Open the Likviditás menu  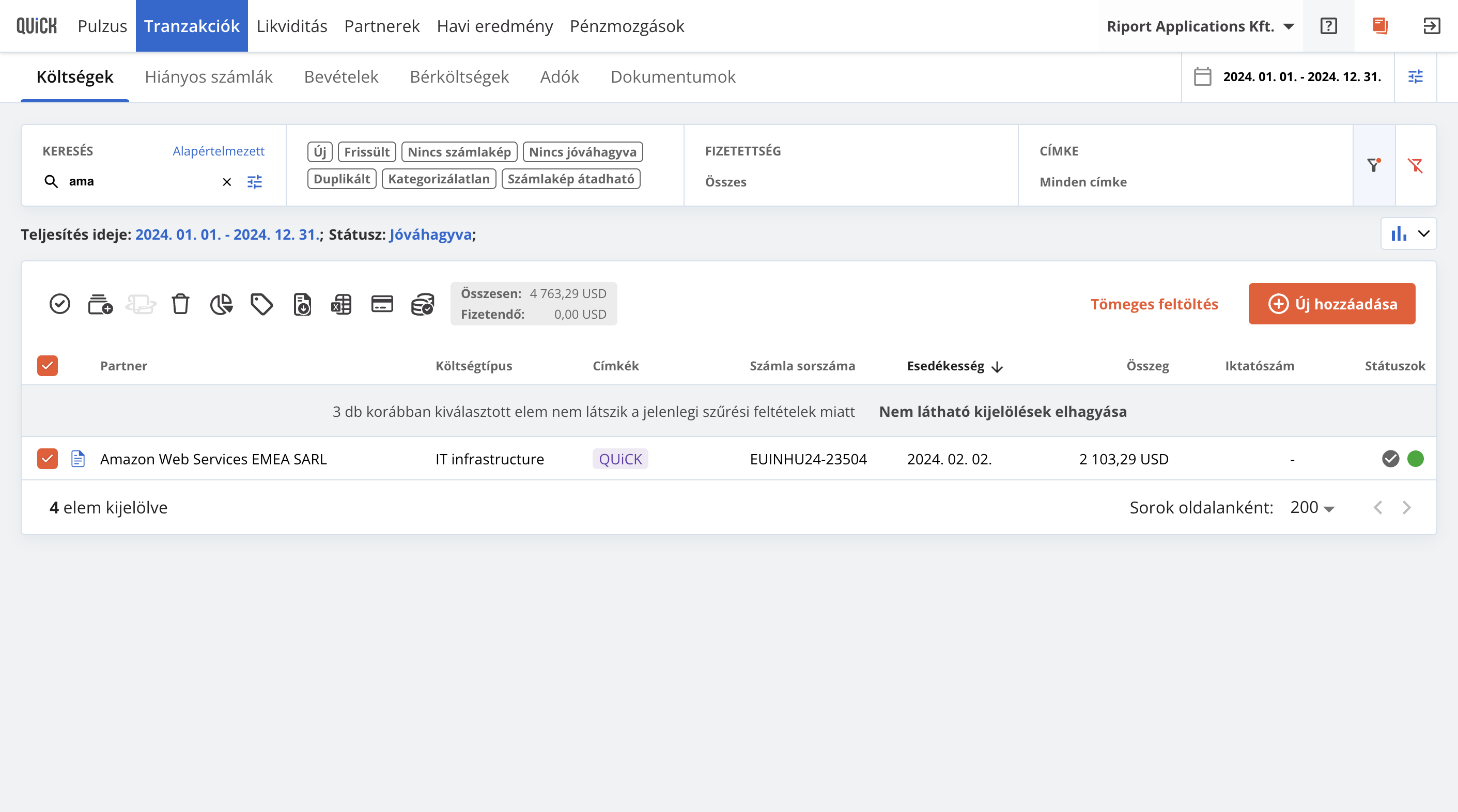click(x=292, y=26)
